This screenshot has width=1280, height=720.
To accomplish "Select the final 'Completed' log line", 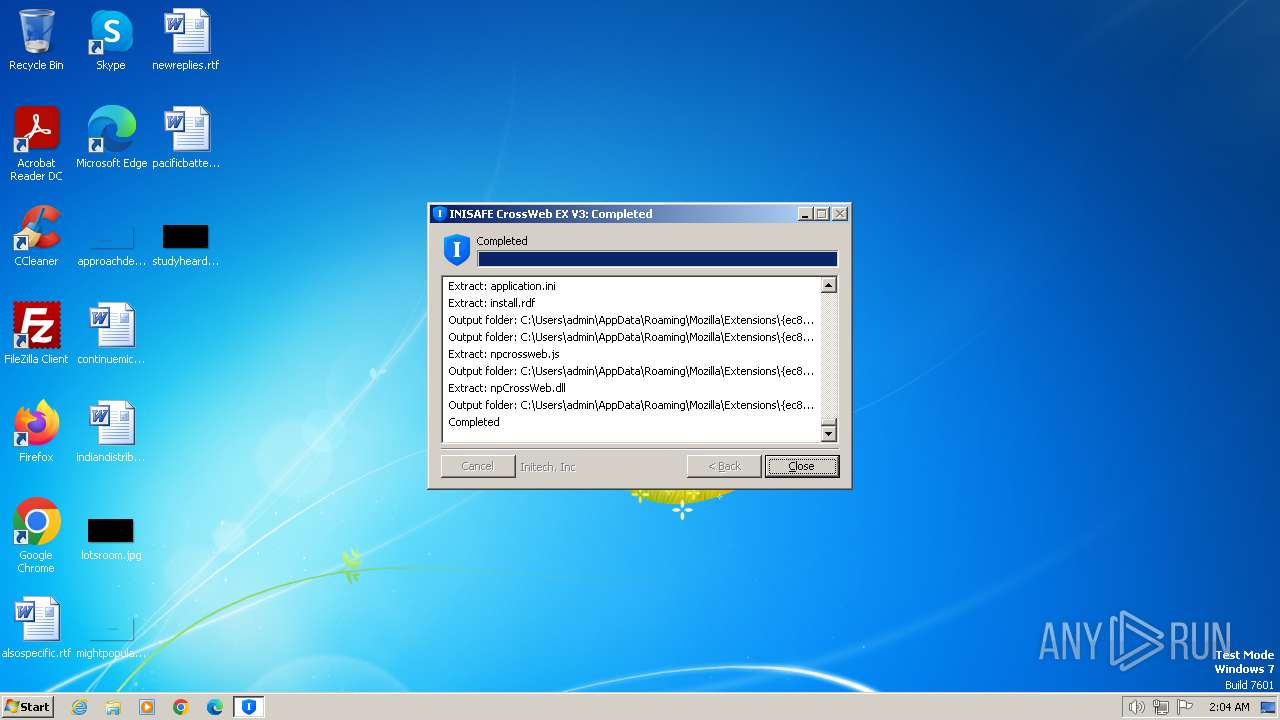I will 474,422.
